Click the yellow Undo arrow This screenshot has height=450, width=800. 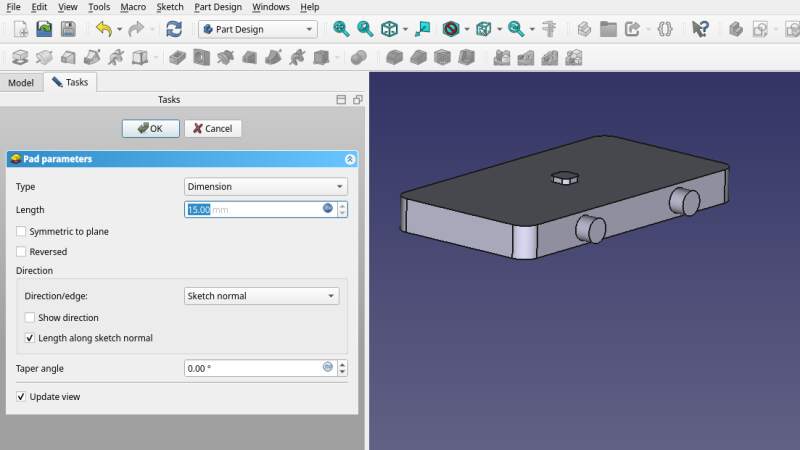tap(104, 29)
